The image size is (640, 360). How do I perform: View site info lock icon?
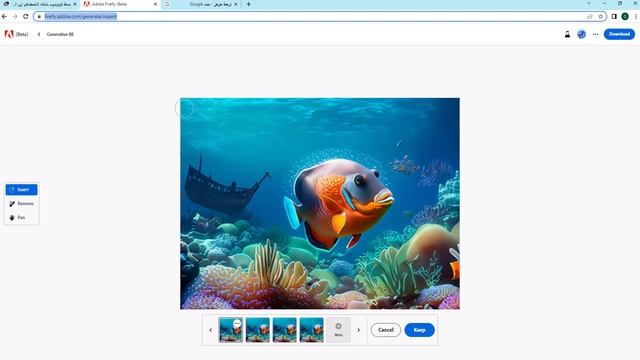pos(39,16)
